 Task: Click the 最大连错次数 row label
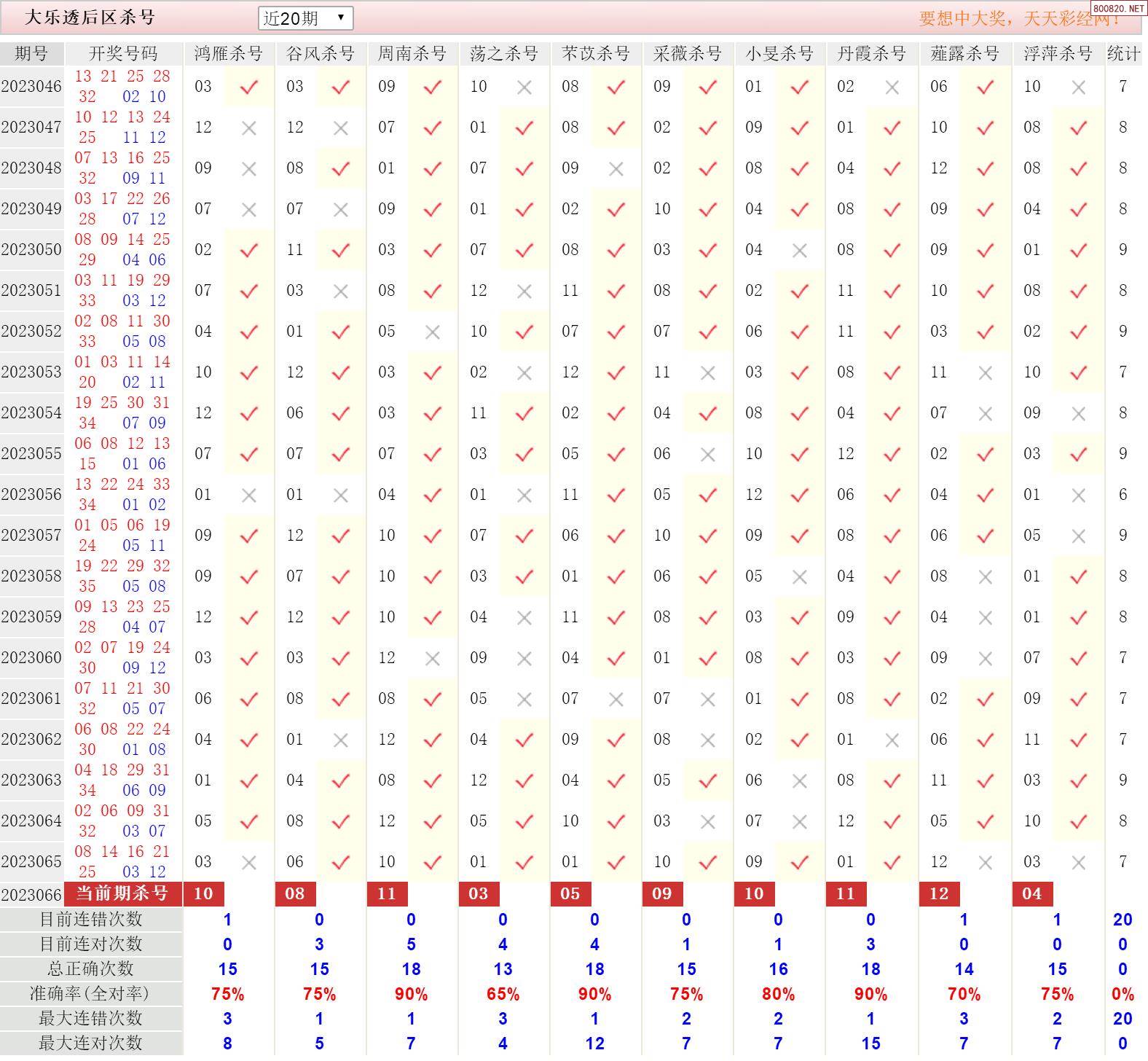(91, 1018)
